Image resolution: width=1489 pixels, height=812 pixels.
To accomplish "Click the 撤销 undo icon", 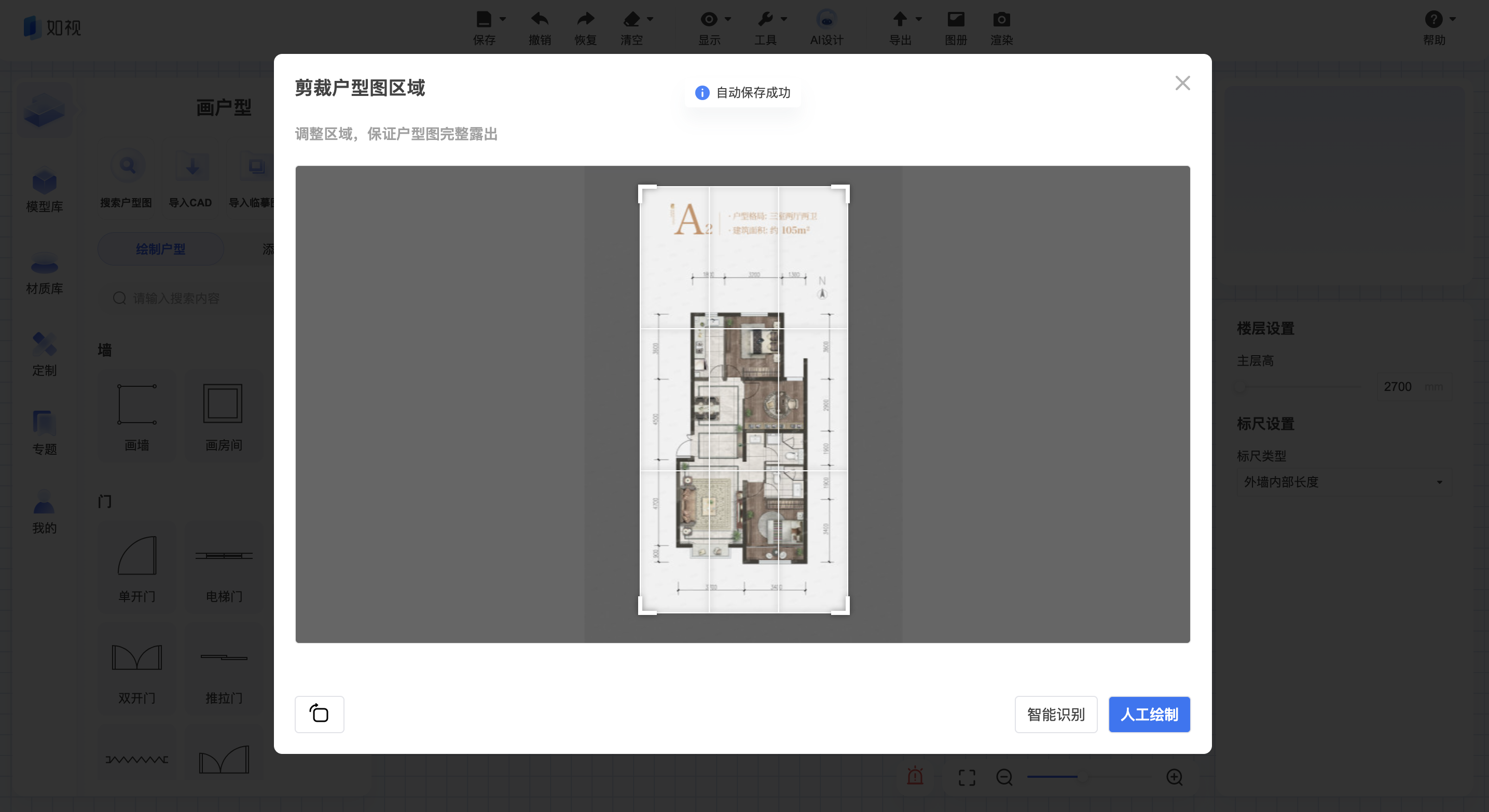I will pos(539,19).
